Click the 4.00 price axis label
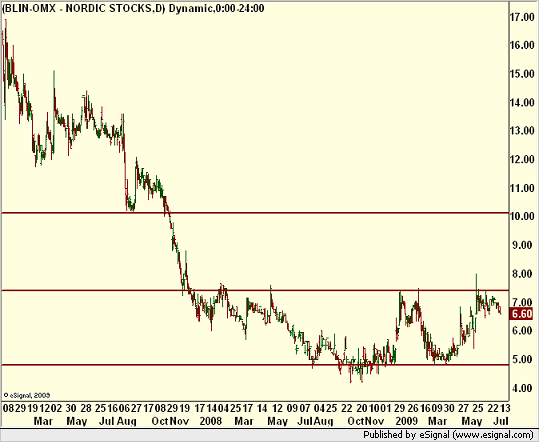The image size is (539, 442). pos(522,388)
